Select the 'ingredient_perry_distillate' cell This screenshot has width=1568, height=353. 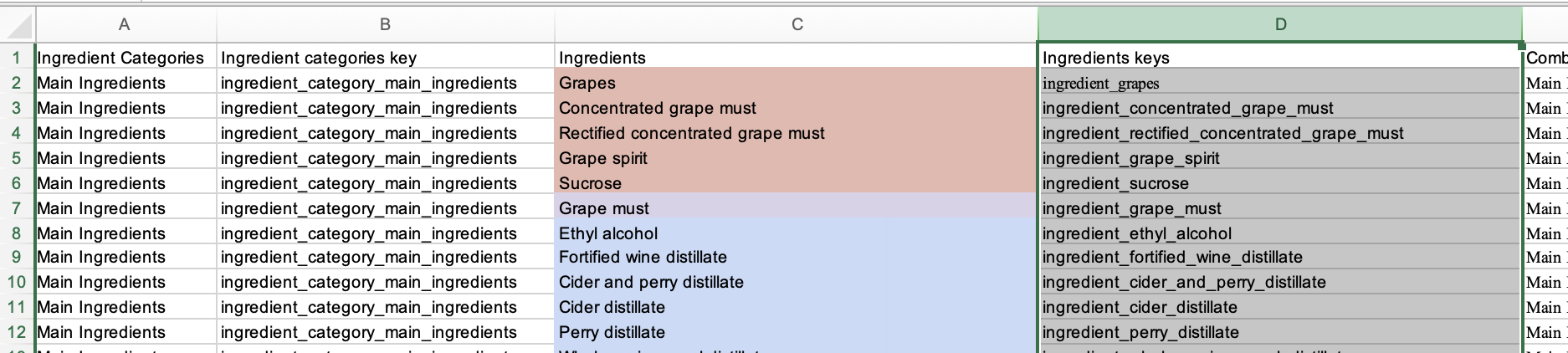1280,332
